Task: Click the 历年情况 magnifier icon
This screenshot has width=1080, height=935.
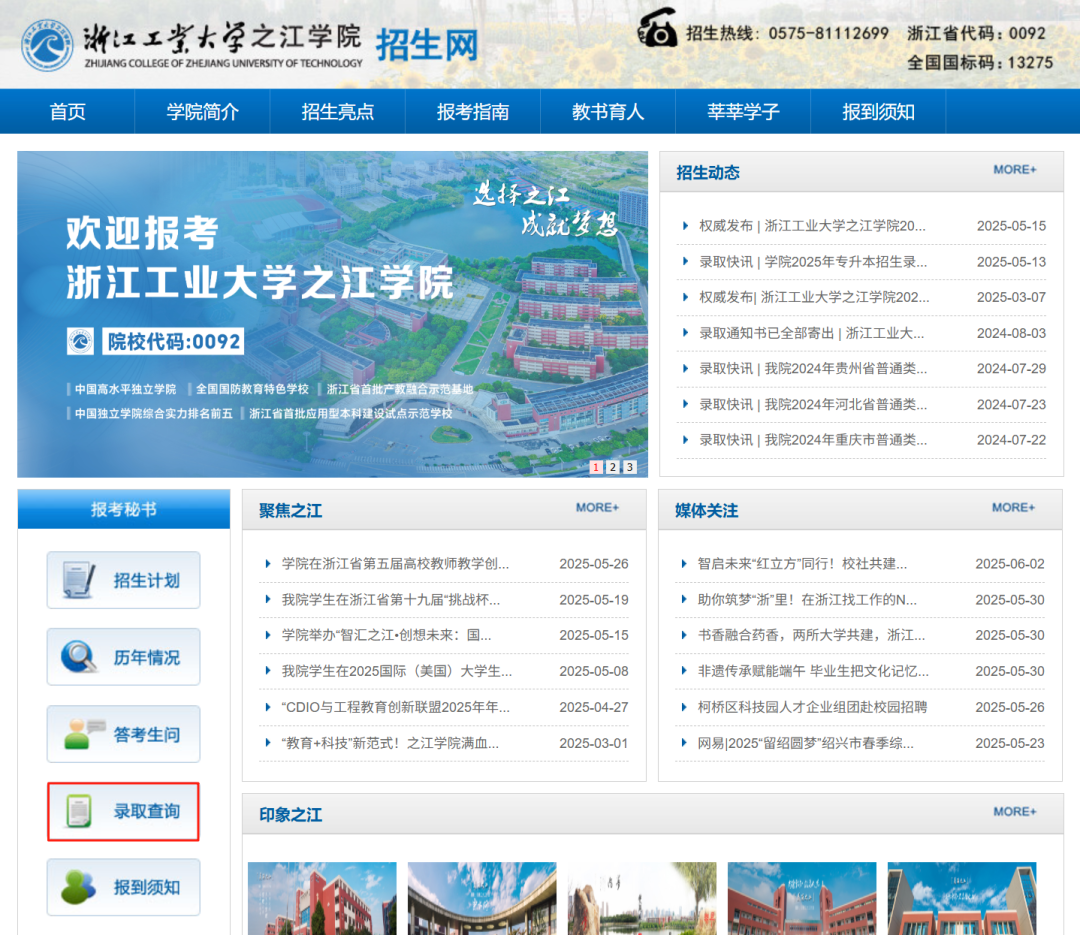Action: point(79,657)
